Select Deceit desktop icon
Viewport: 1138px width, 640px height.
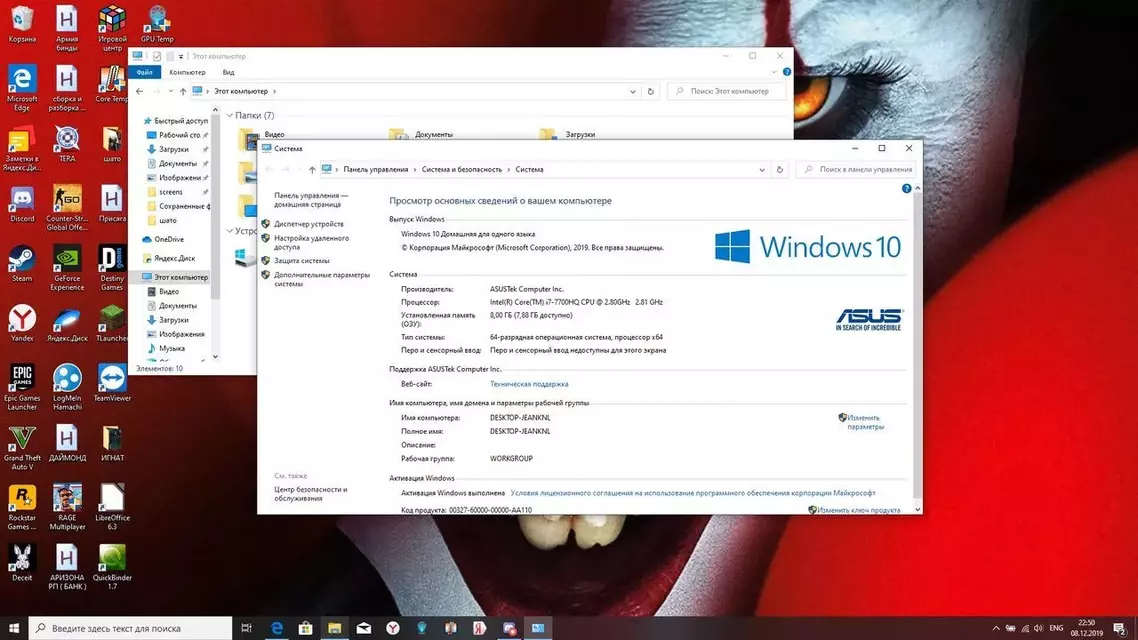pos(22,564)
